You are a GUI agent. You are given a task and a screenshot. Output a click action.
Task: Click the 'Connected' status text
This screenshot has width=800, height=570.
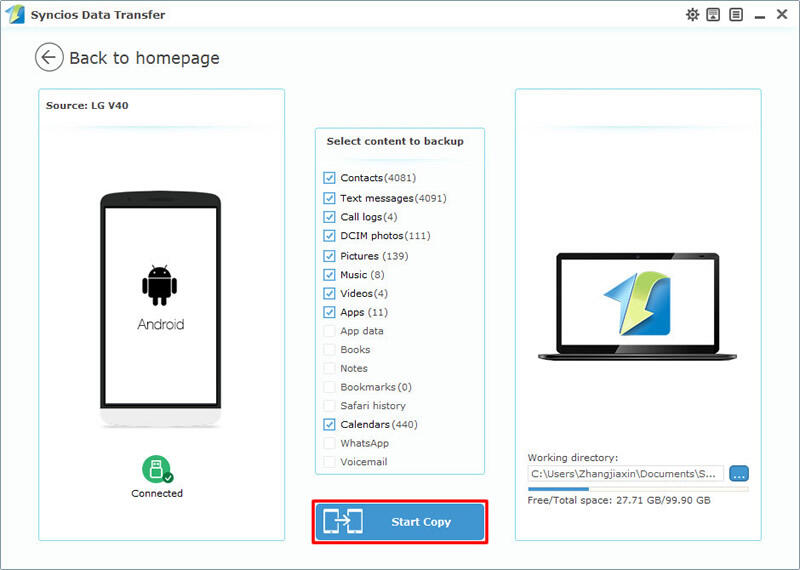tap(157, 493)
